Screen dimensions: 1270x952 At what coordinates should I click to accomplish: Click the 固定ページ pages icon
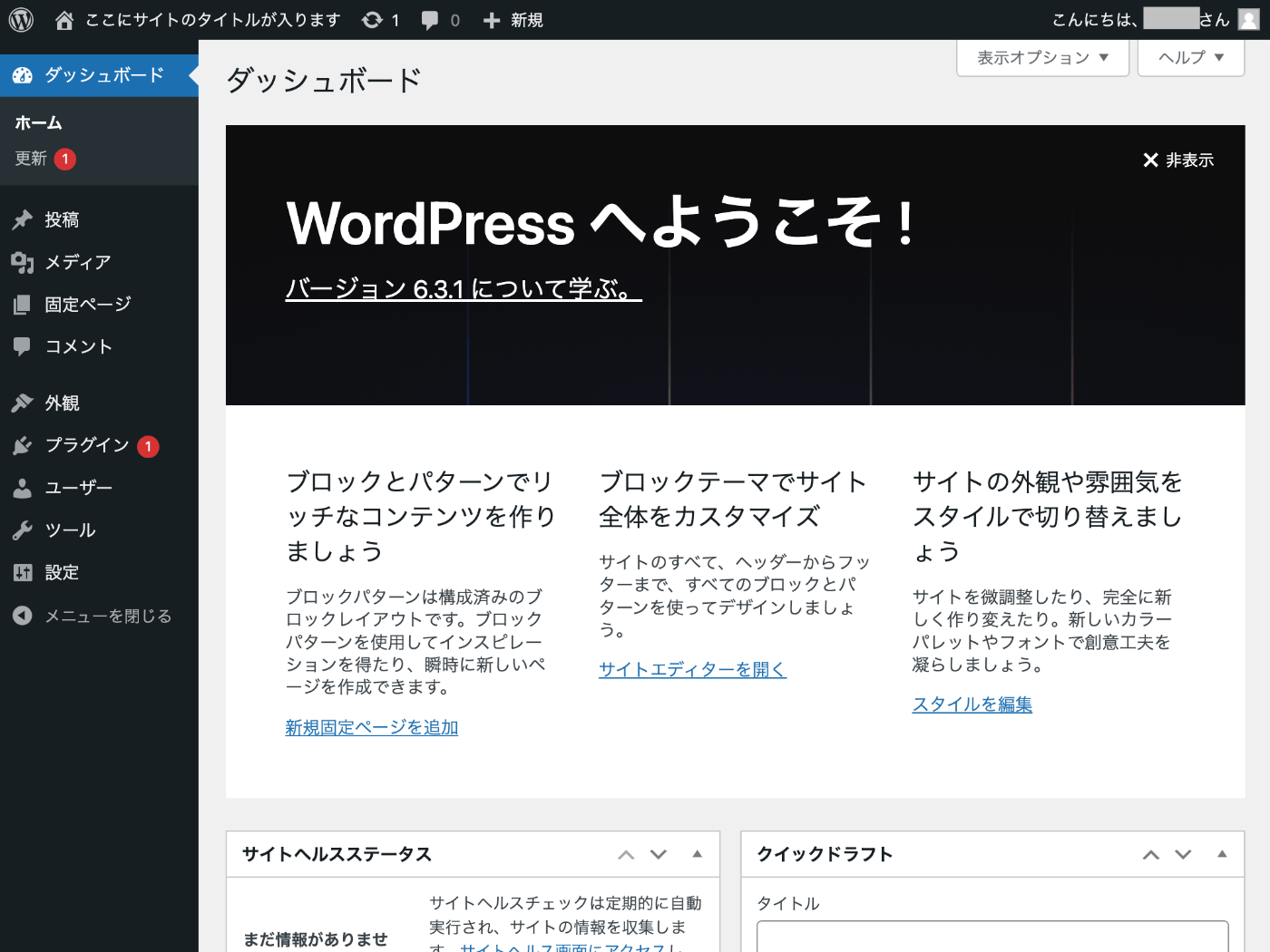[x=23, y=305]
